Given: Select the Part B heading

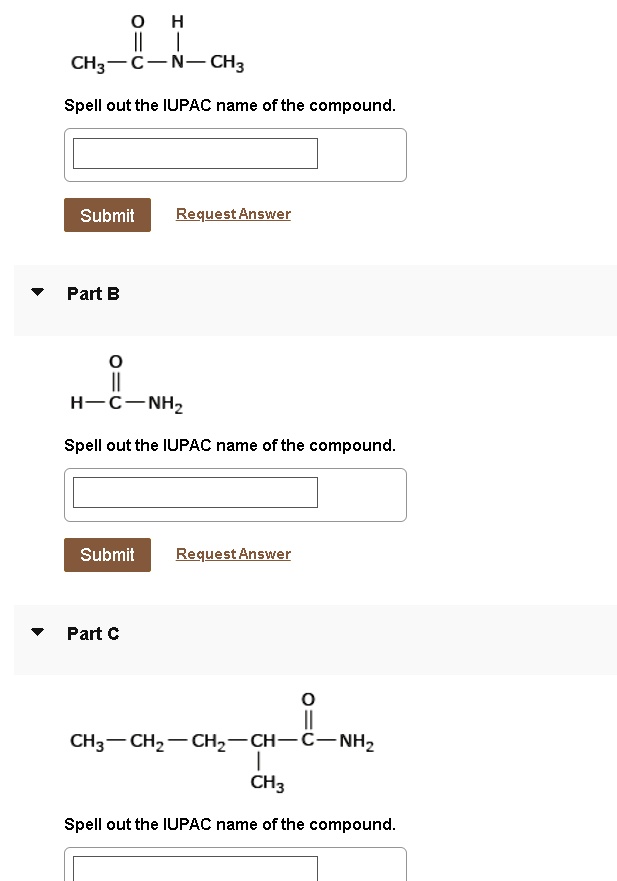Looking at the screenshot, I should [93, 293].
